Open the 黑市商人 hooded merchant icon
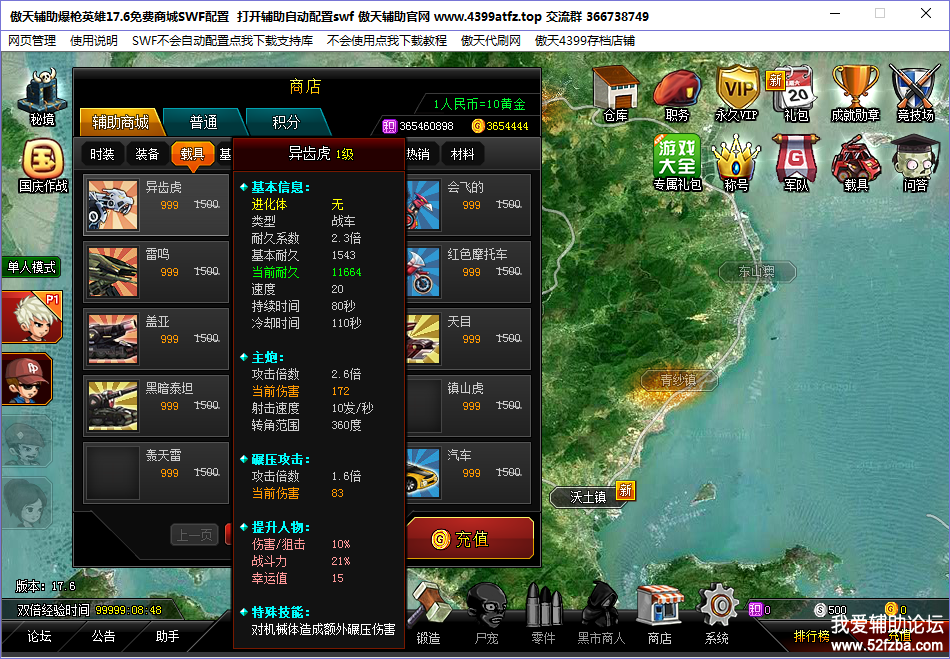The width and height of the screenshot is (950, 659). coord(601,614)
